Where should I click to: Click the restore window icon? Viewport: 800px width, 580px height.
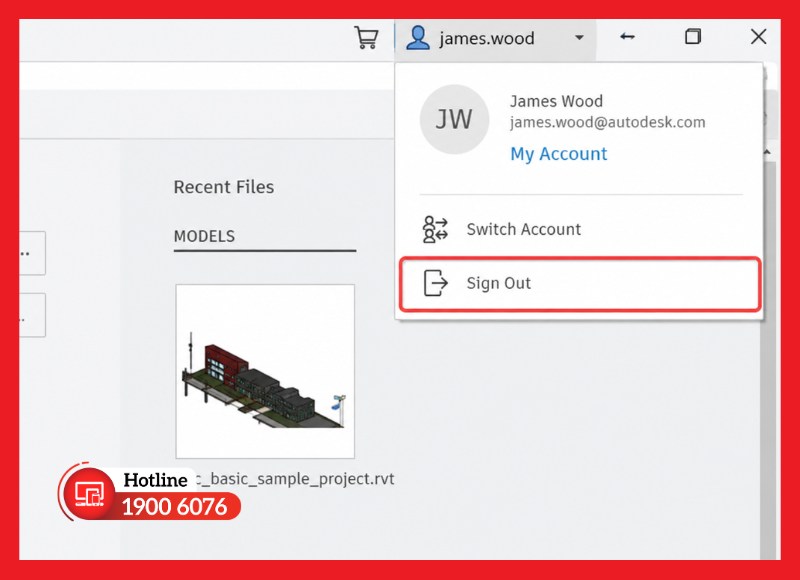pos(692,37)
